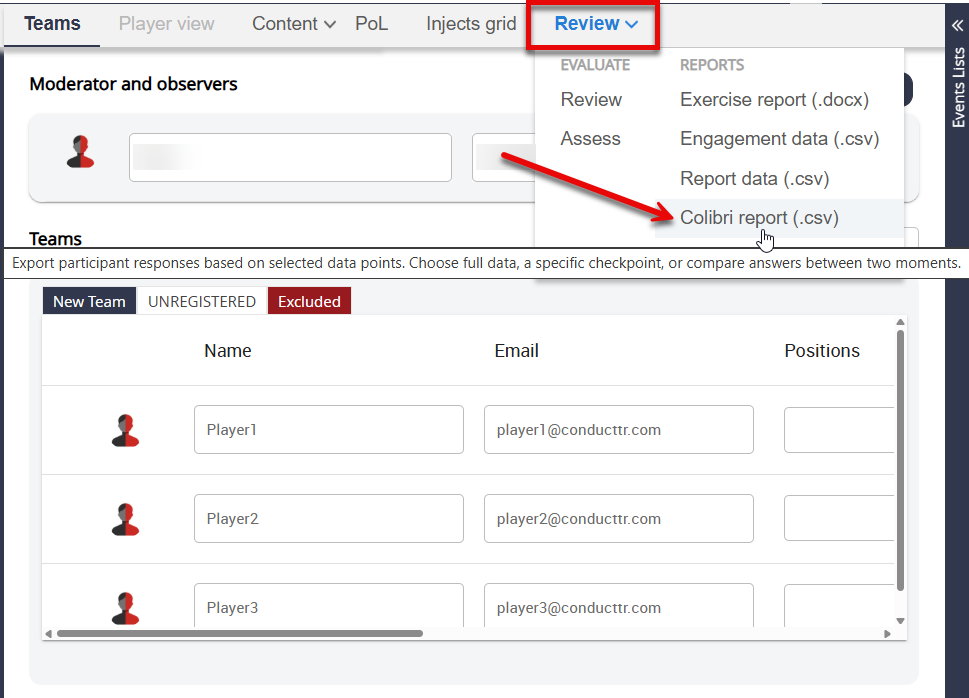Click the New Team button
The height and width of the screenshot is (698, 969).
tap(89, 301)
